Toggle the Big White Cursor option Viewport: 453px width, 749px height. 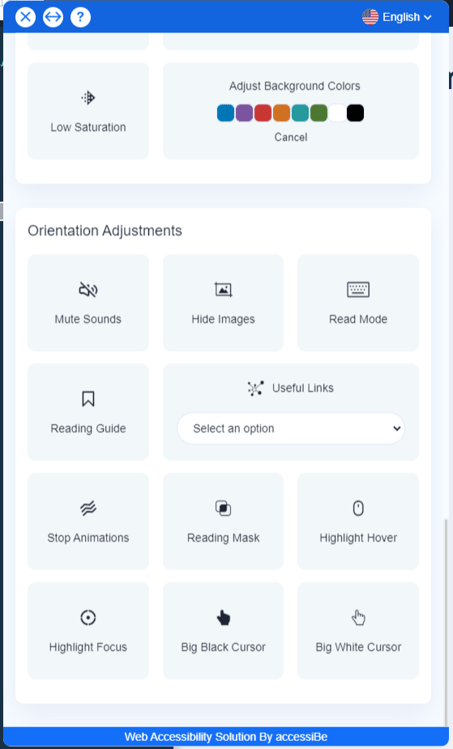pos(358,631)
